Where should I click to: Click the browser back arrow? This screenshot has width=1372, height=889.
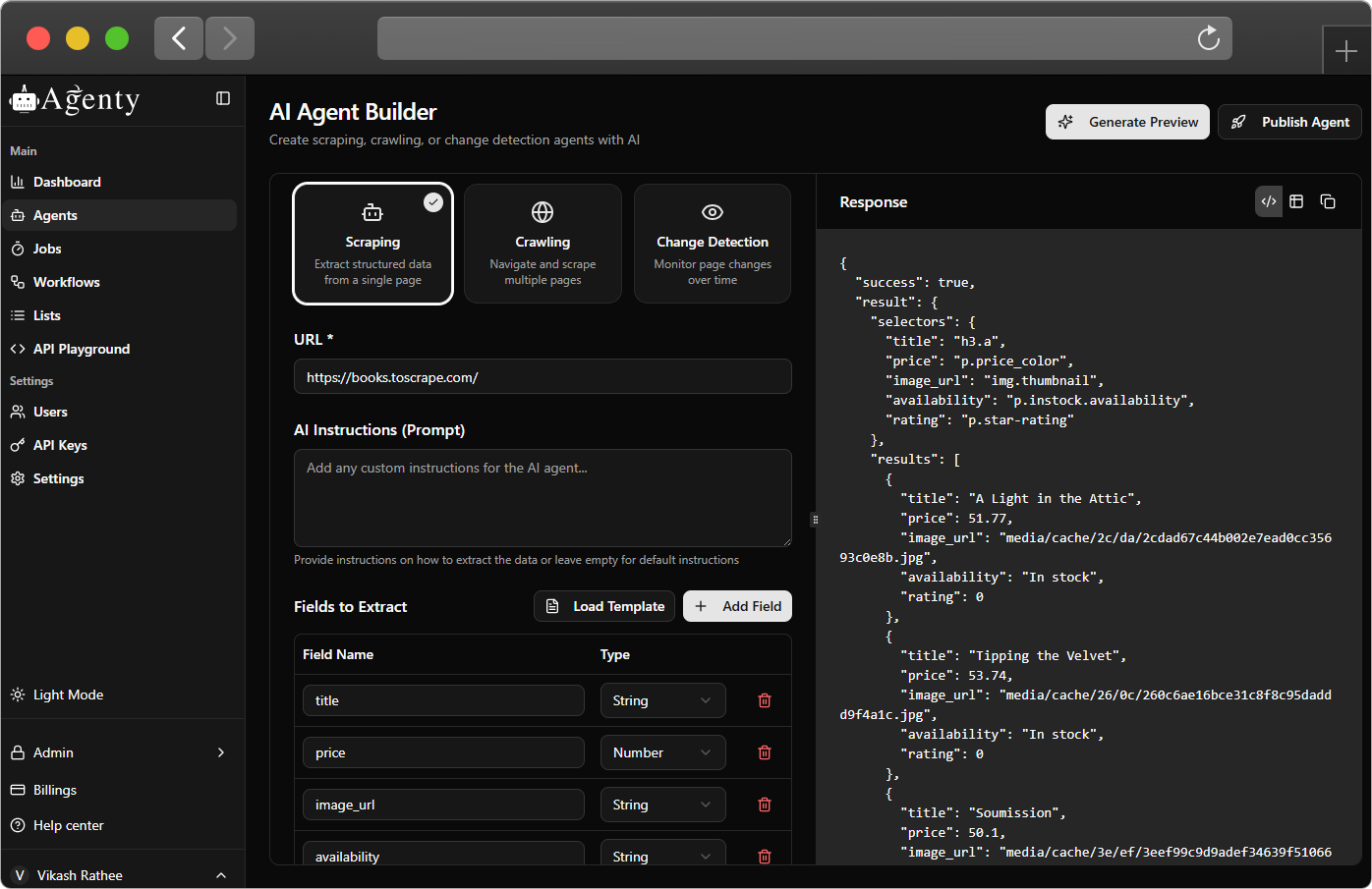(178, 37)
